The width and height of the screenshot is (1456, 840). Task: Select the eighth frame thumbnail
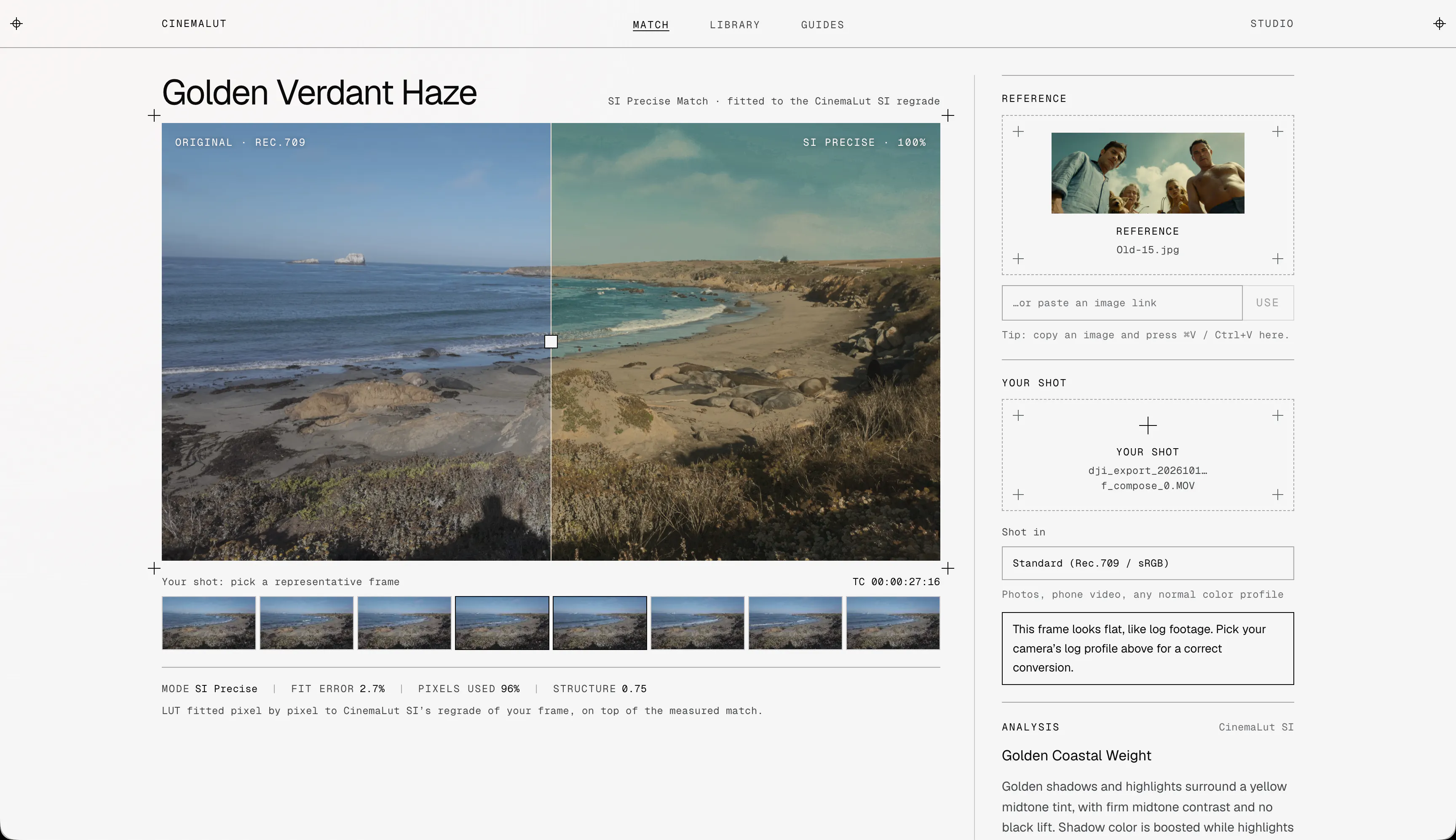pyautogui.click(x=893, y=623)
